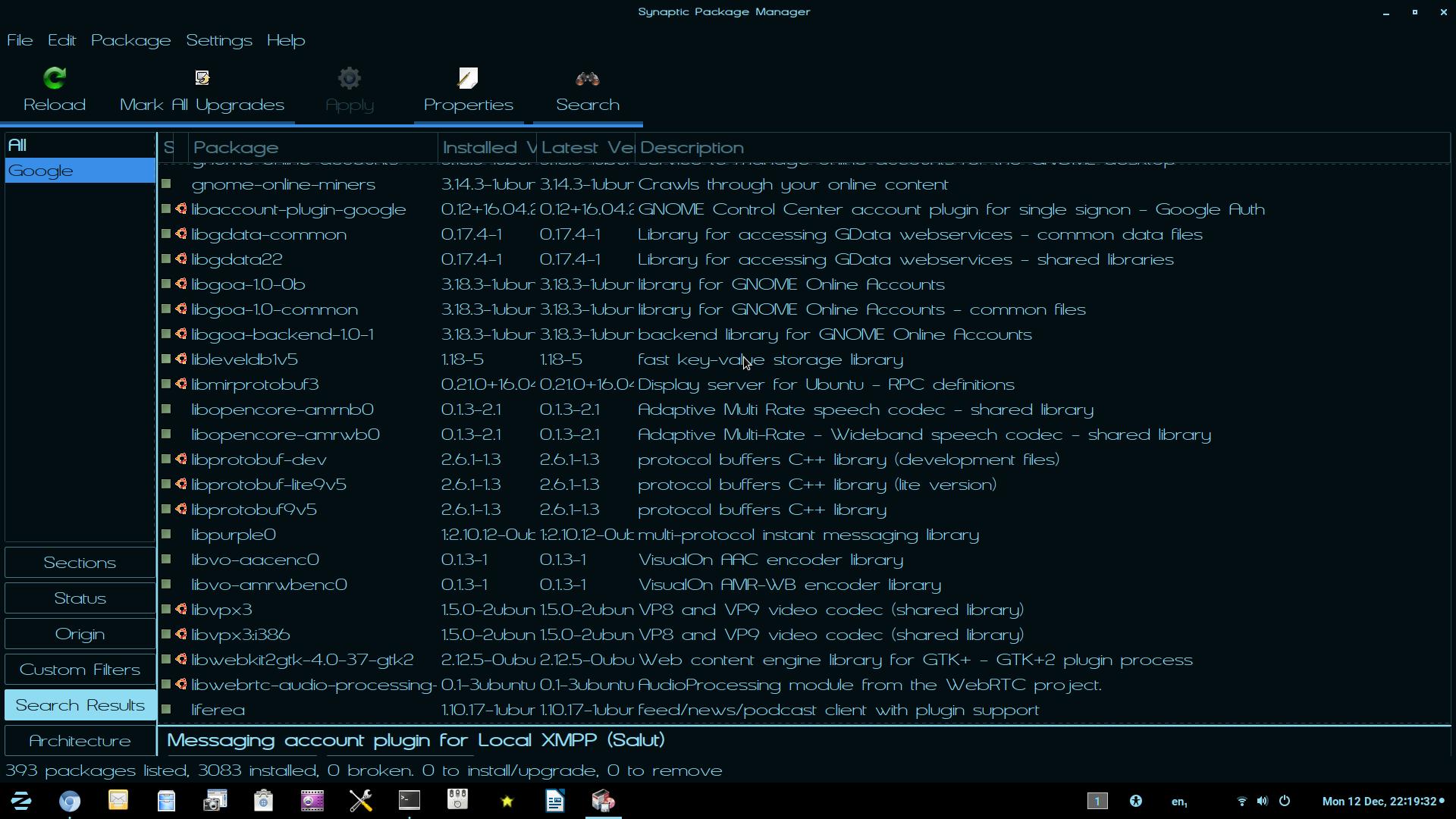This screenshot has height=819, width=1456.
Task: Switch to the Sections filter view
Action: point(80,563)
